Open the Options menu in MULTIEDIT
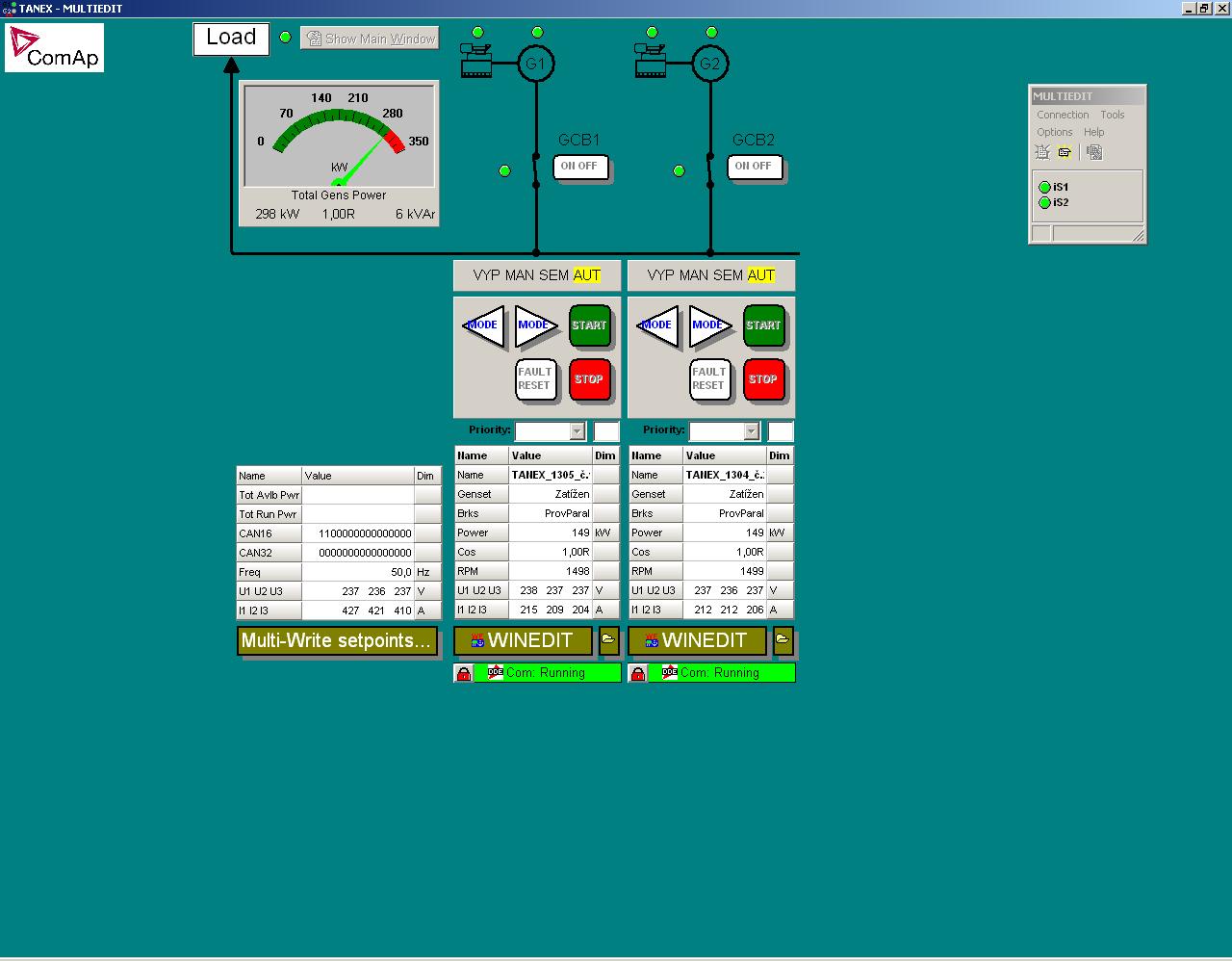The height and width of the screenshot is (961, 1232). pos(1054,132)
